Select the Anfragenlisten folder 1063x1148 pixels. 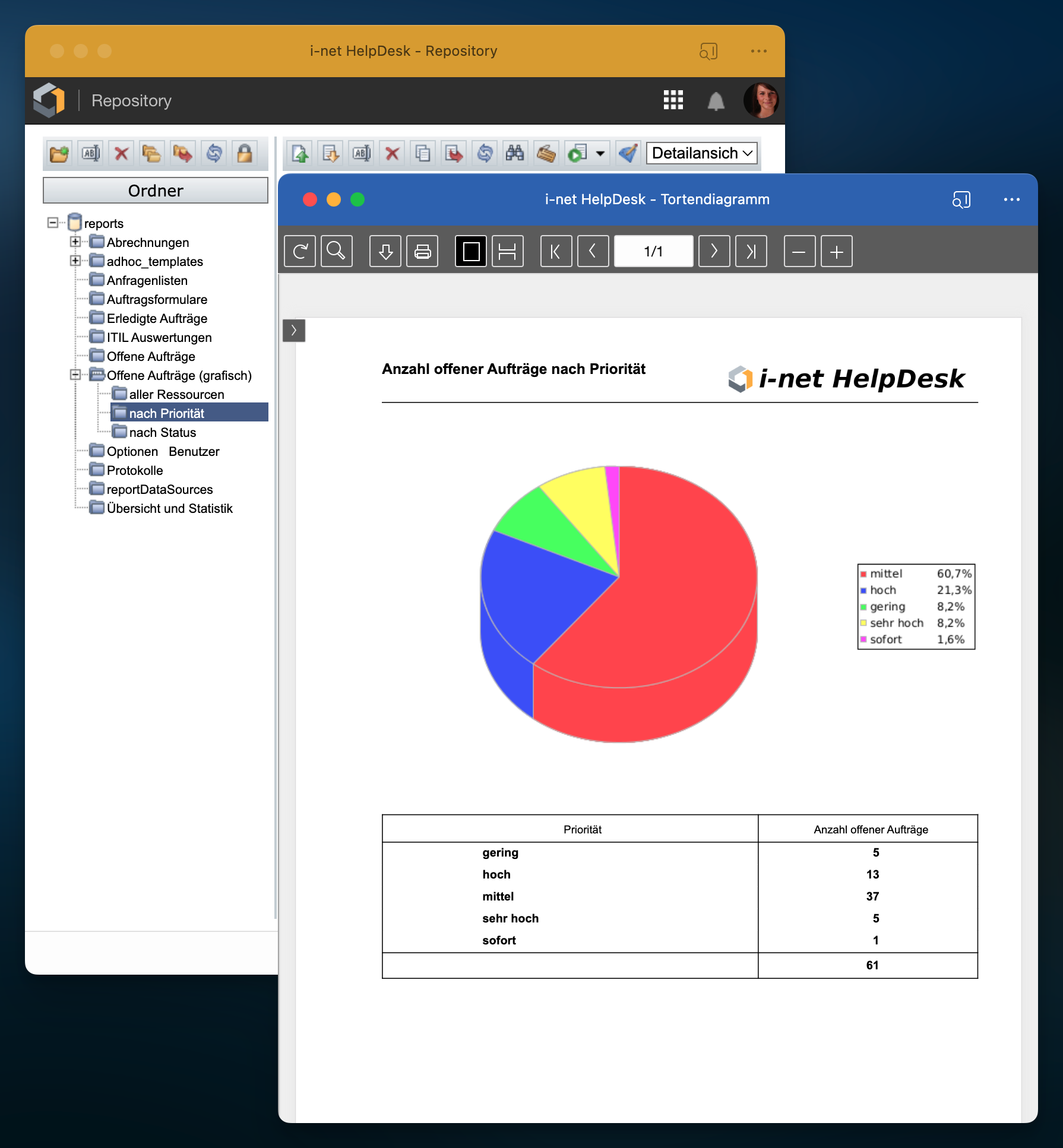coord(147,280)
